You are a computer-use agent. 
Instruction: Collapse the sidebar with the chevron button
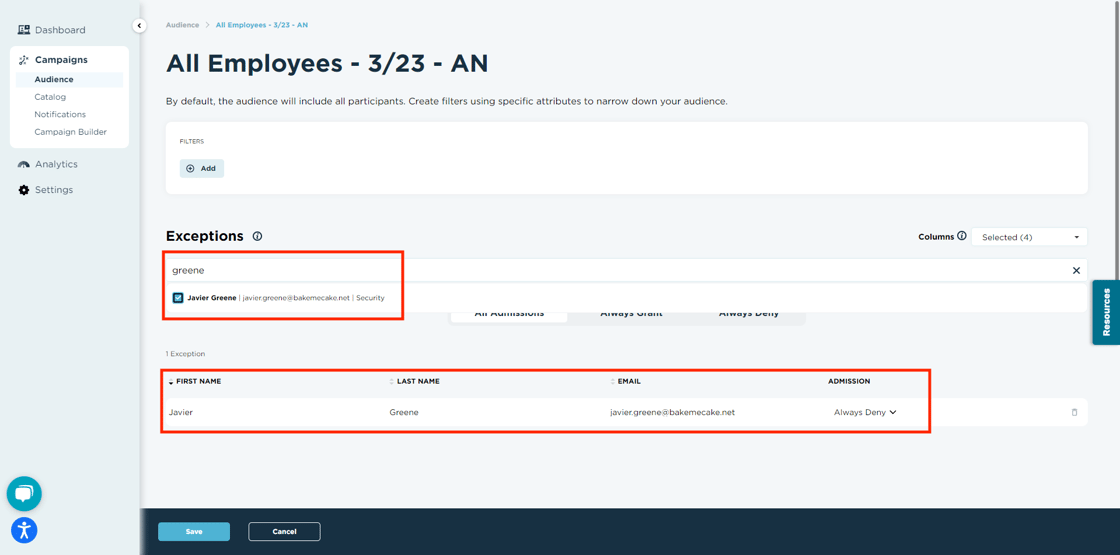coord(139,26)
